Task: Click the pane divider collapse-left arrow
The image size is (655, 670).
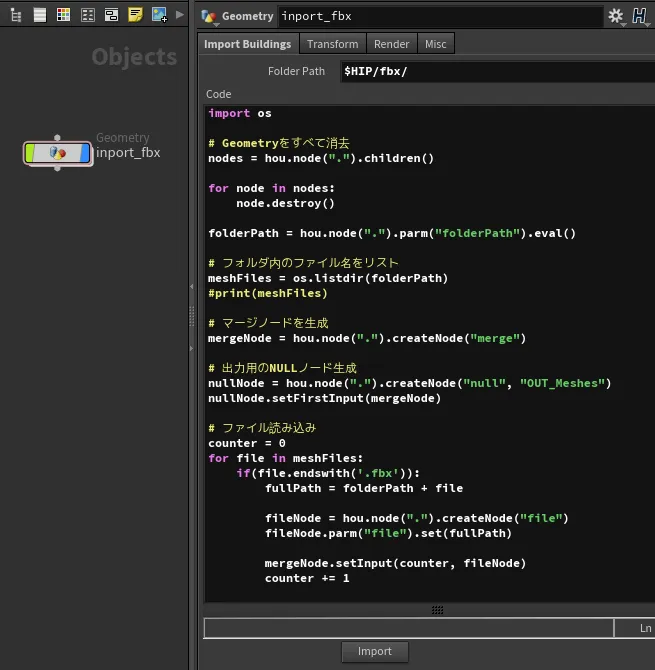Action: coord(191,287)
